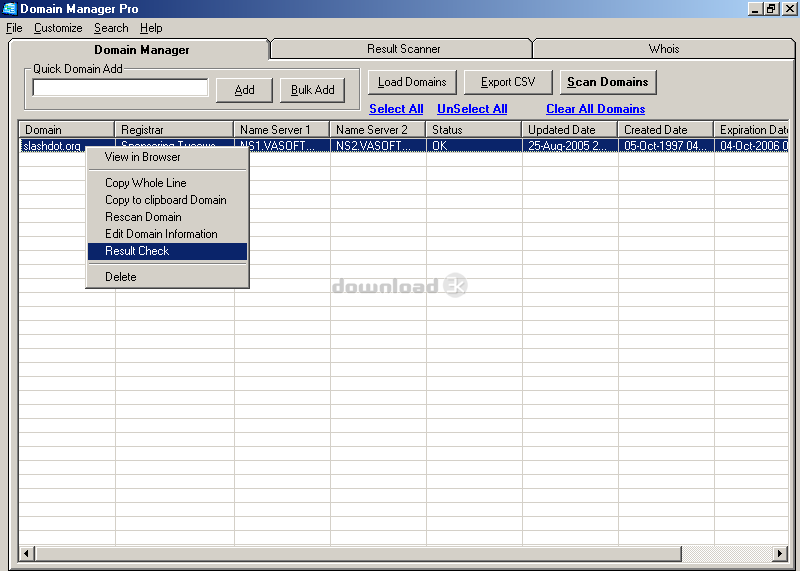Restore down the Domain Manager Pro window
This screenshot has height=571, width=800.
(x=771, y=9)
